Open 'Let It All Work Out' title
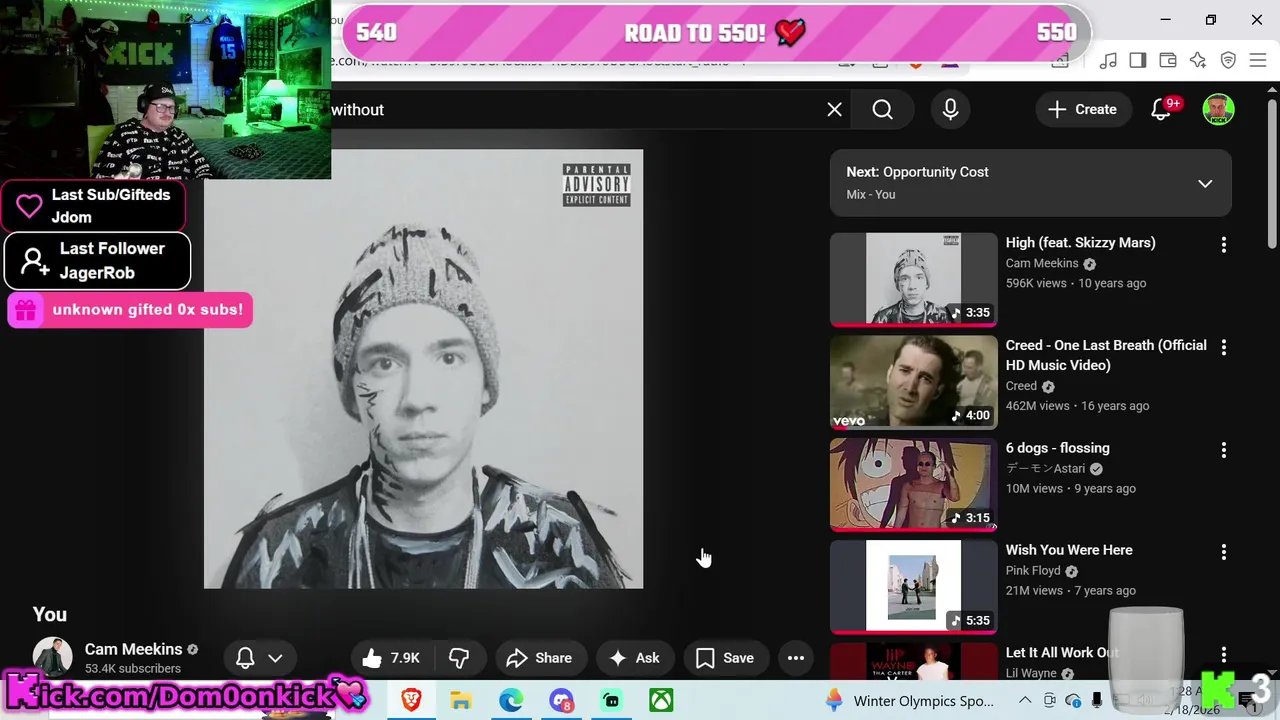 tap(1062, 653)
